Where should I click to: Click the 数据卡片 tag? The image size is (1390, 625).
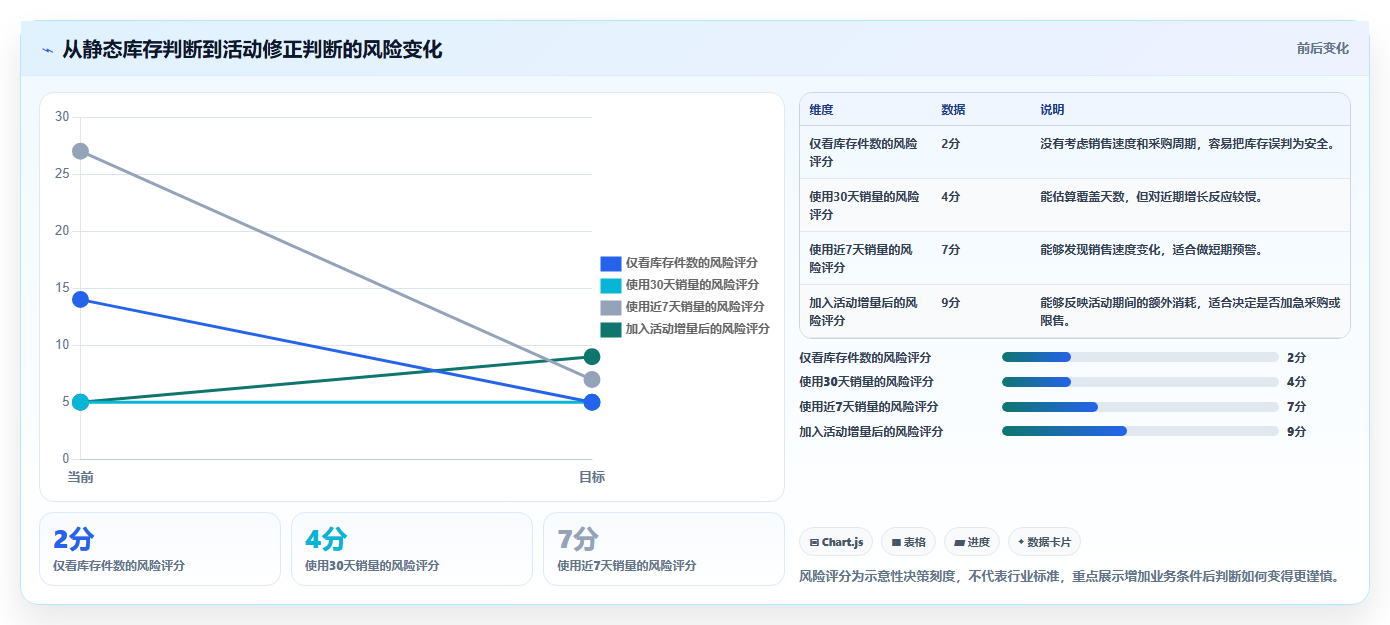click(x=1044, y=542)
